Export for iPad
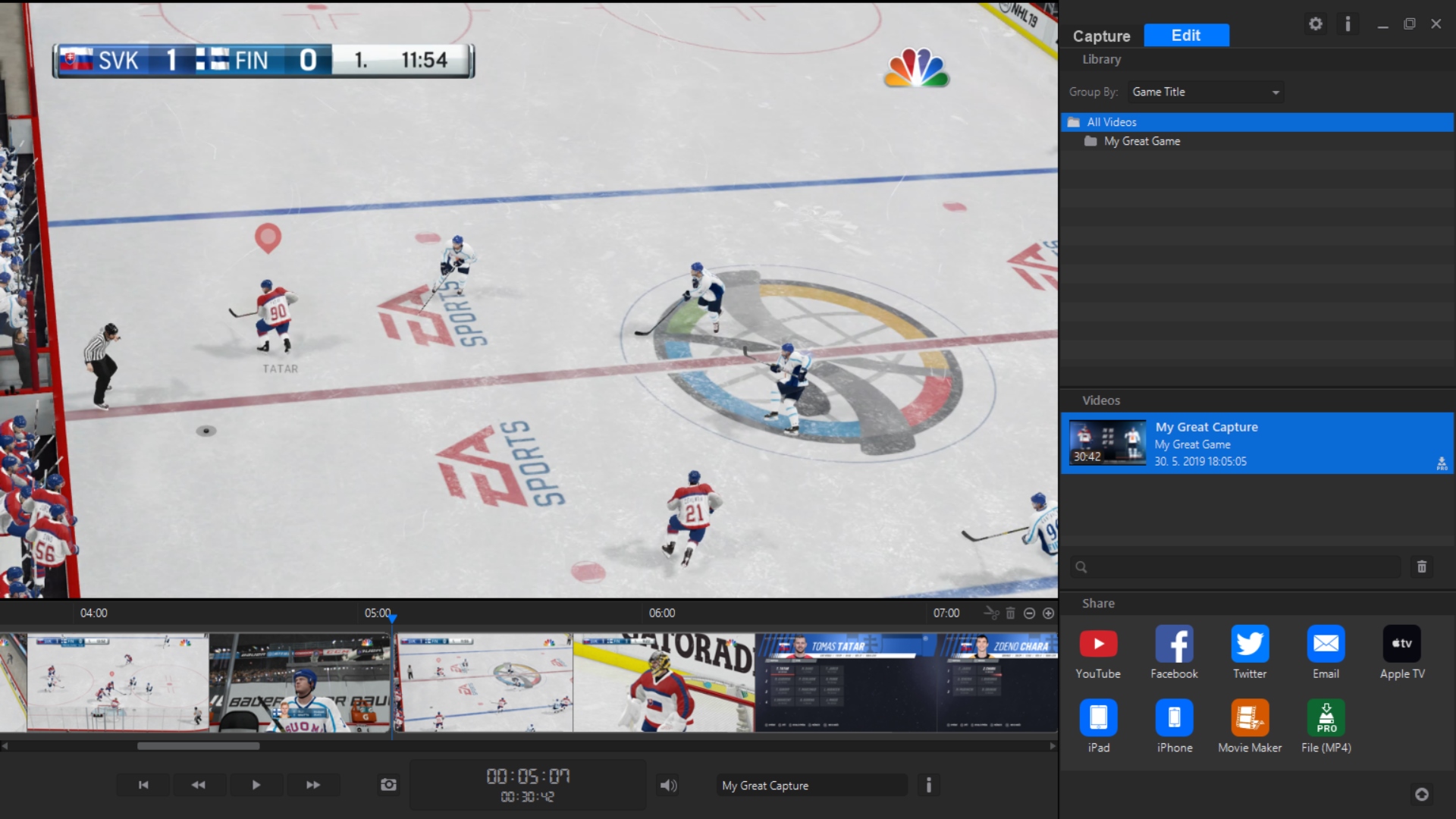Screen dimensions: 1456x819 point(1099,726)
